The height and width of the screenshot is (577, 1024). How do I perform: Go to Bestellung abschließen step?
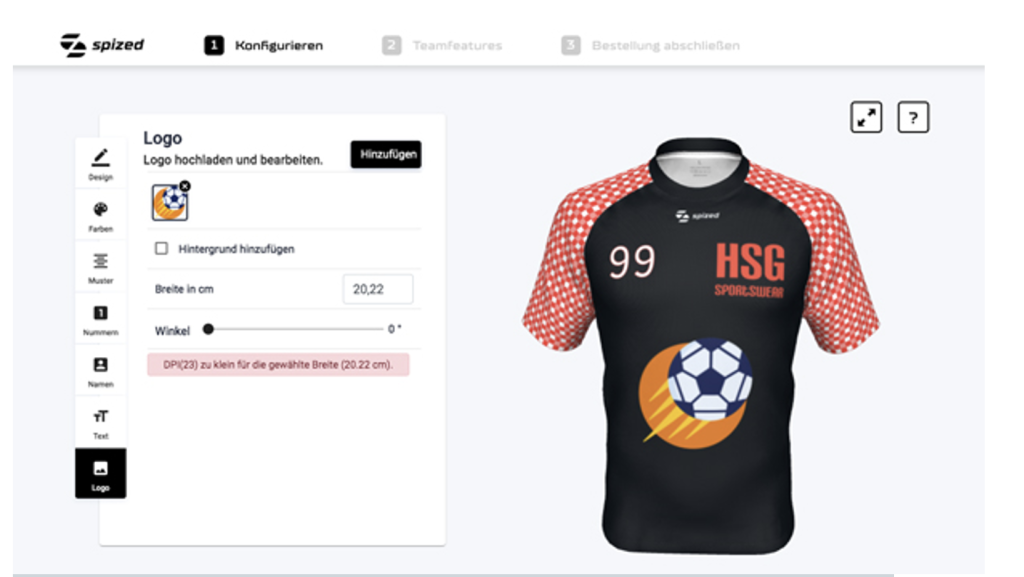651,45
